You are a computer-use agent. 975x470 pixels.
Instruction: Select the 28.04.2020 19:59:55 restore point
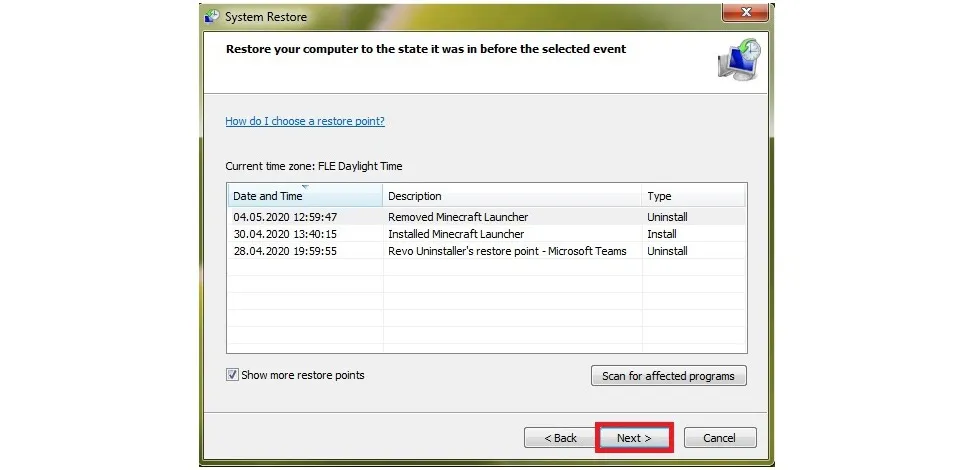point(486,251)
